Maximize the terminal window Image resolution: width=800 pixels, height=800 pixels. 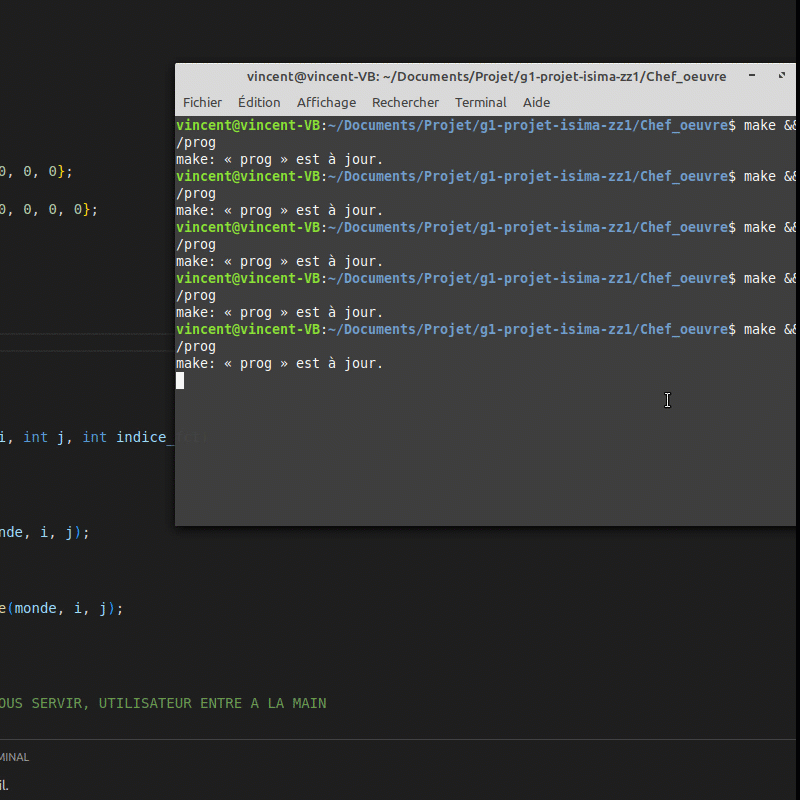click(782, 76)
